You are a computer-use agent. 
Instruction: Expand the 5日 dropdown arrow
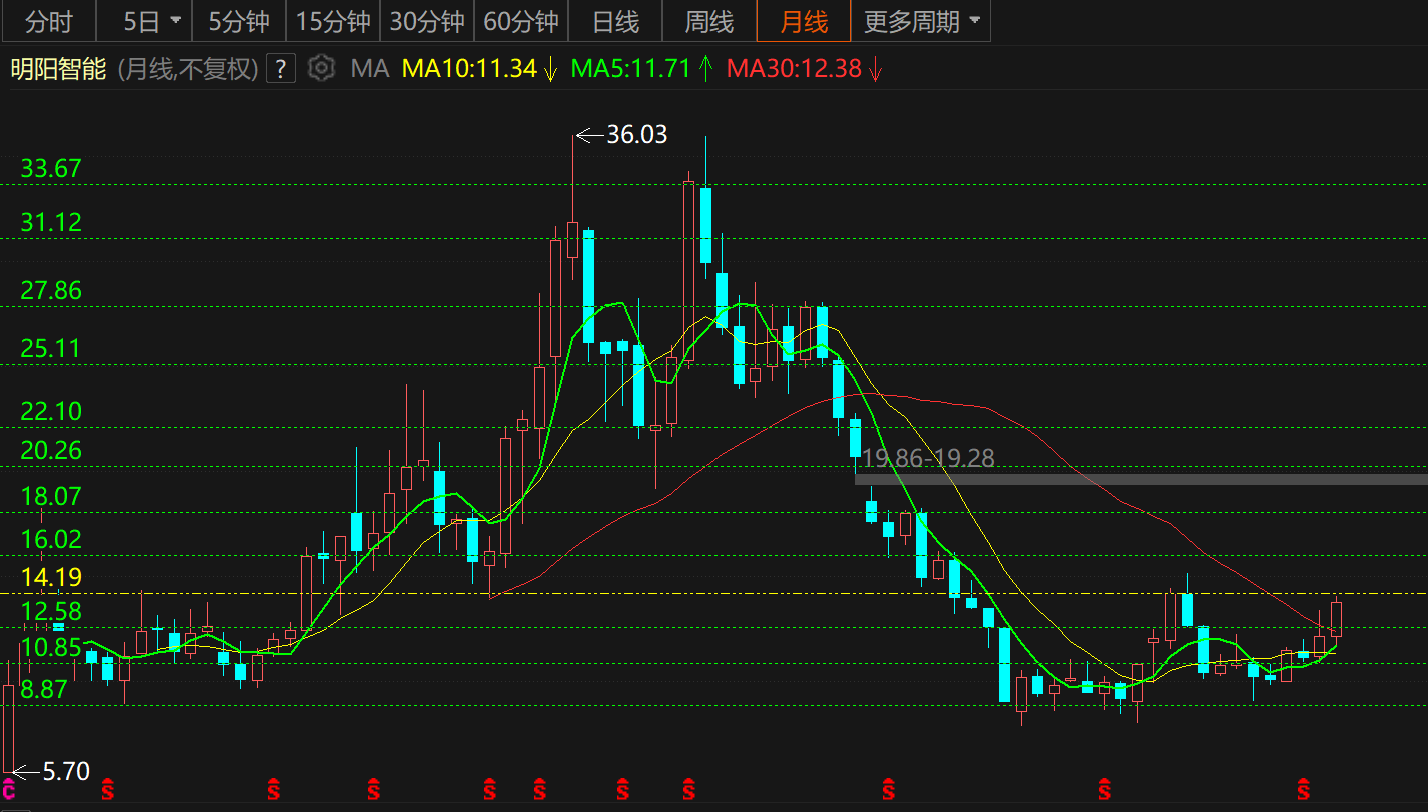176,21
